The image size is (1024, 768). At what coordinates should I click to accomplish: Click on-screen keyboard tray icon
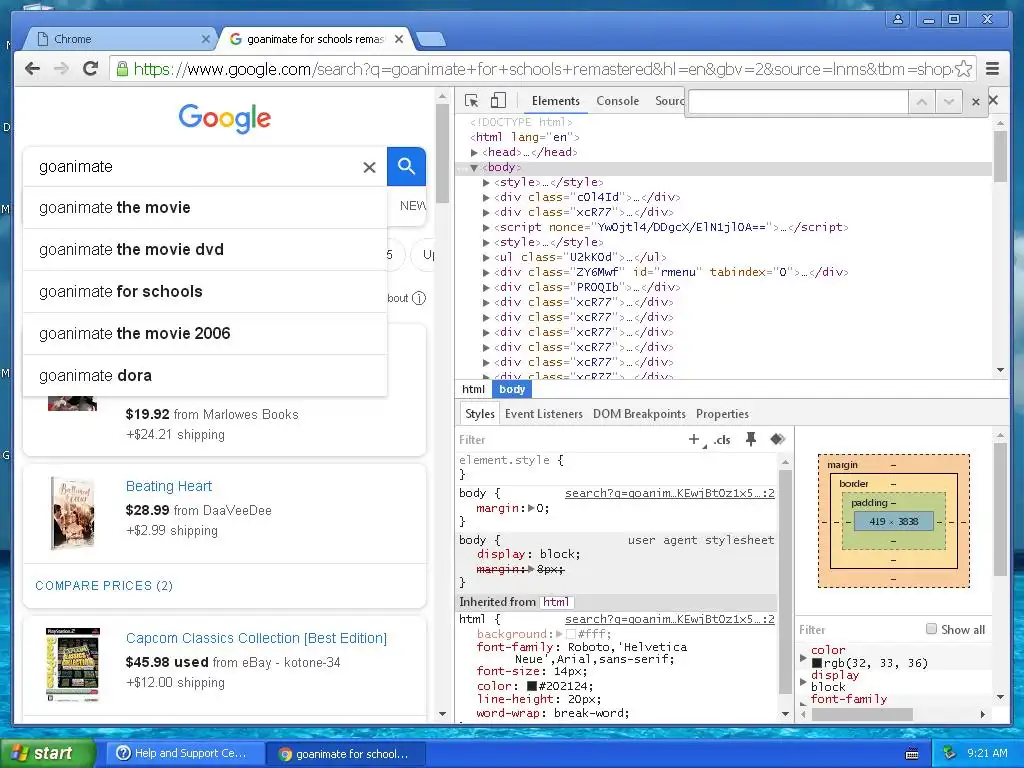[912, 754]
